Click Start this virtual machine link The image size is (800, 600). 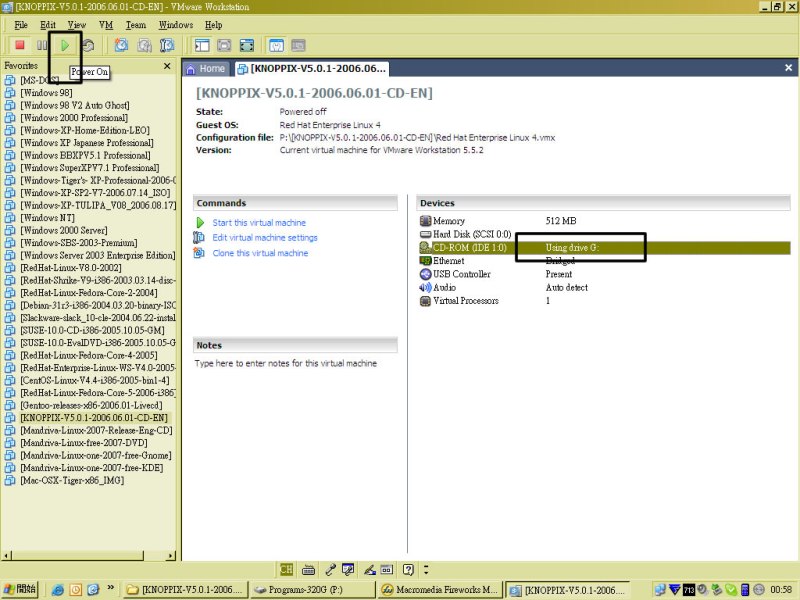coord(259,222)
